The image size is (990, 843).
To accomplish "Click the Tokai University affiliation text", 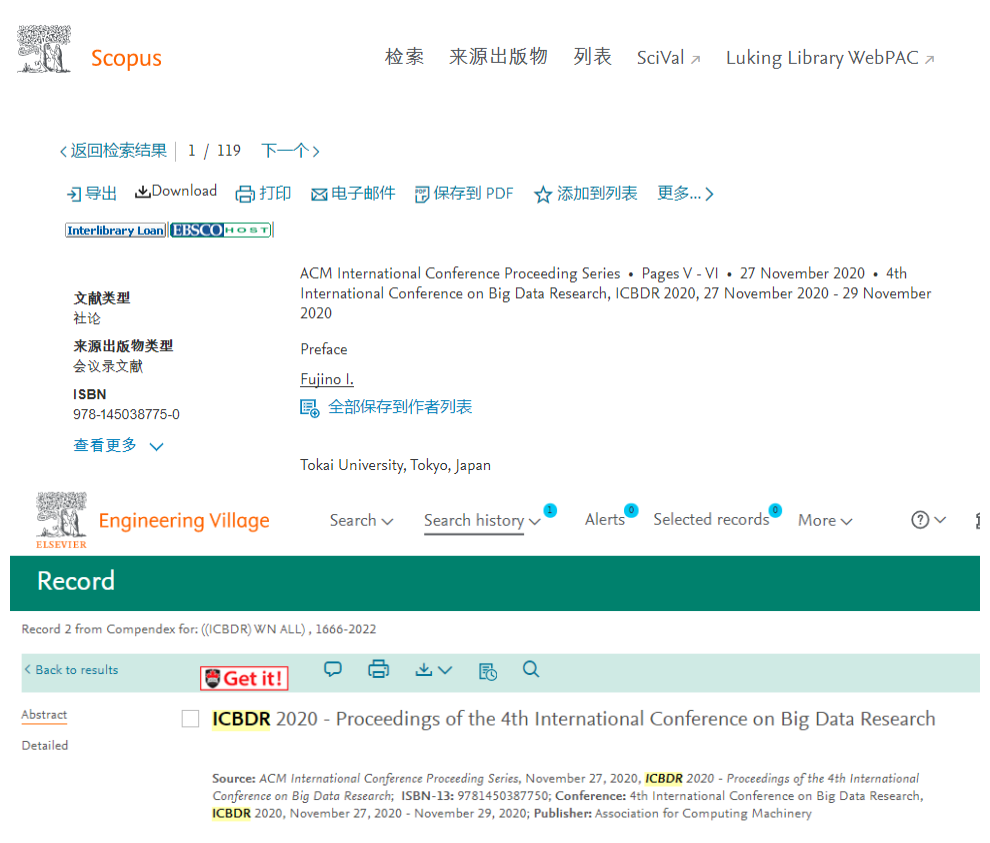I will click(x=395, y=465).
